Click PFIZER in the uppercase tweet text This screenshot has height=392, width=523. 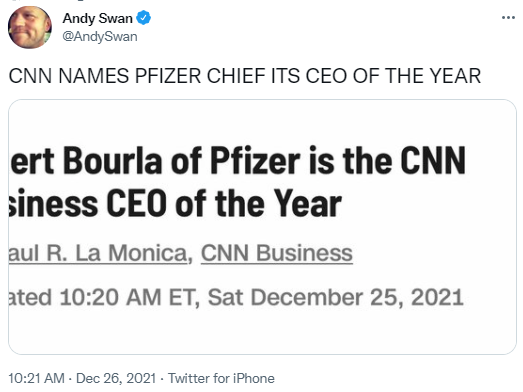(x=168, y=76)
